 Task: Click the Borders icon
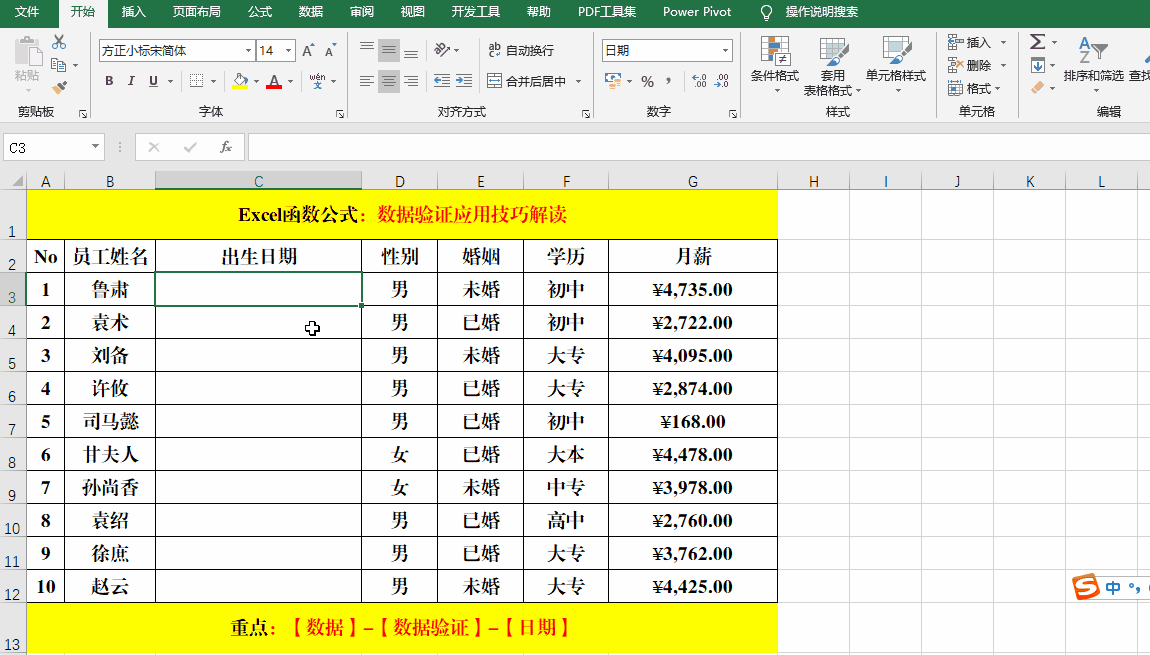point(197,81)
